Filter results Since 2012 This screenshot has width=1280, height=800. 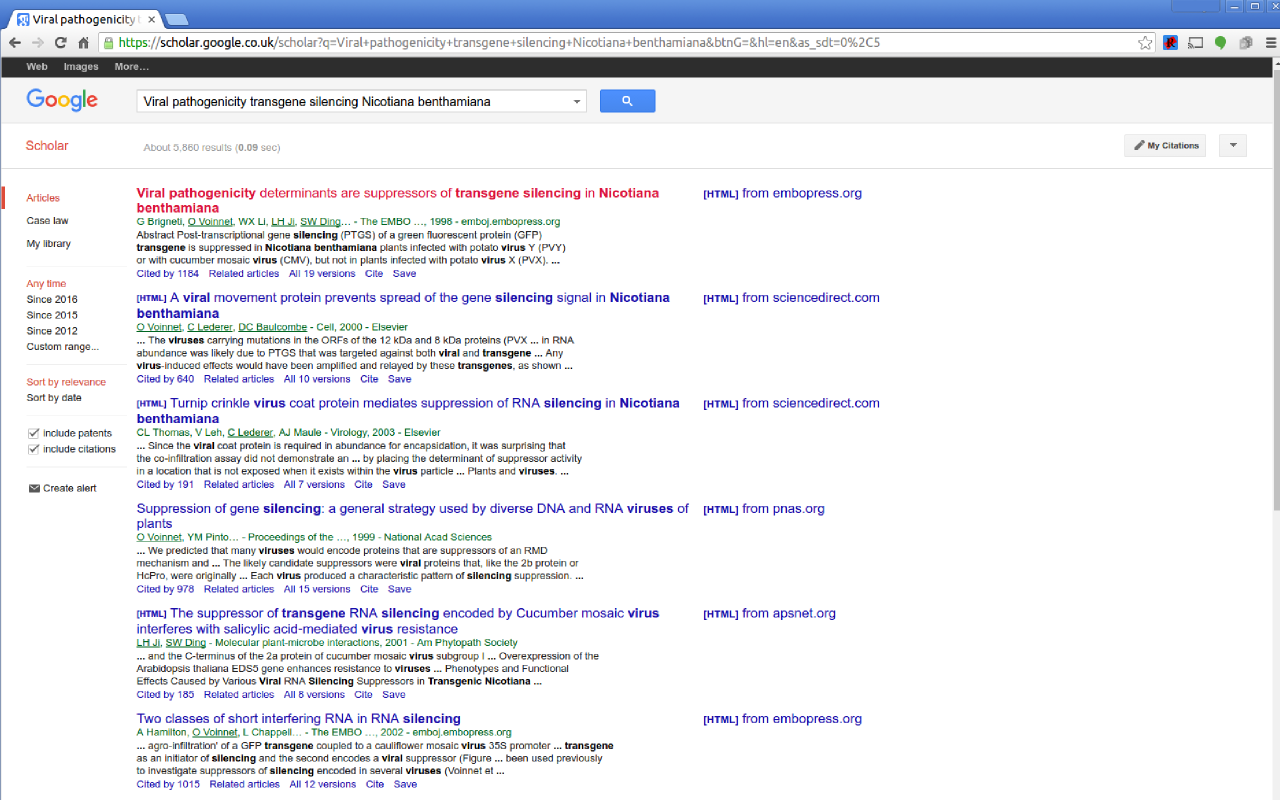pos(52,331)
